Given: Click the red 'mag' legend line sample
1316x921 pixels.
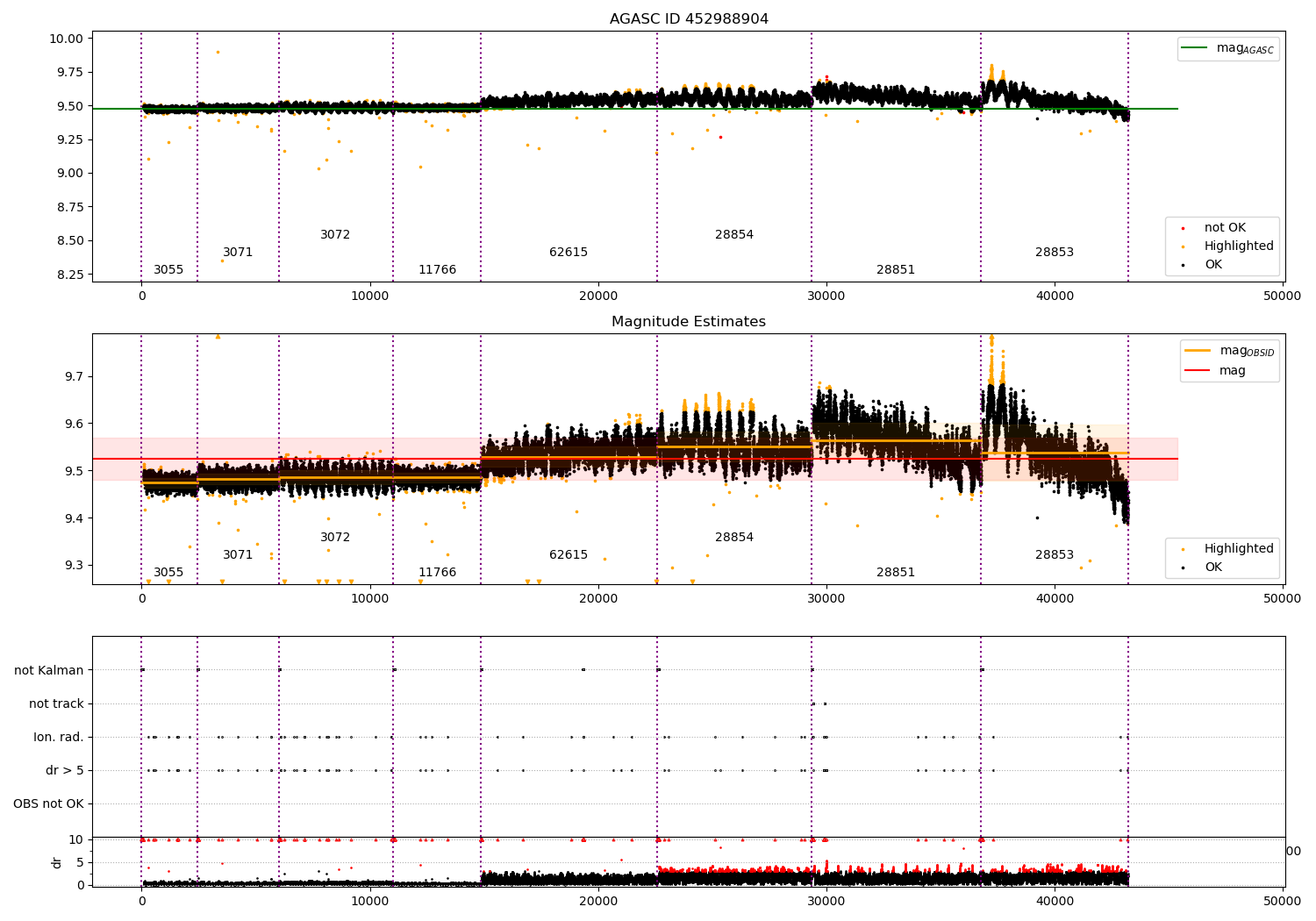Looking at the screenshot, I should [1198, 370].
